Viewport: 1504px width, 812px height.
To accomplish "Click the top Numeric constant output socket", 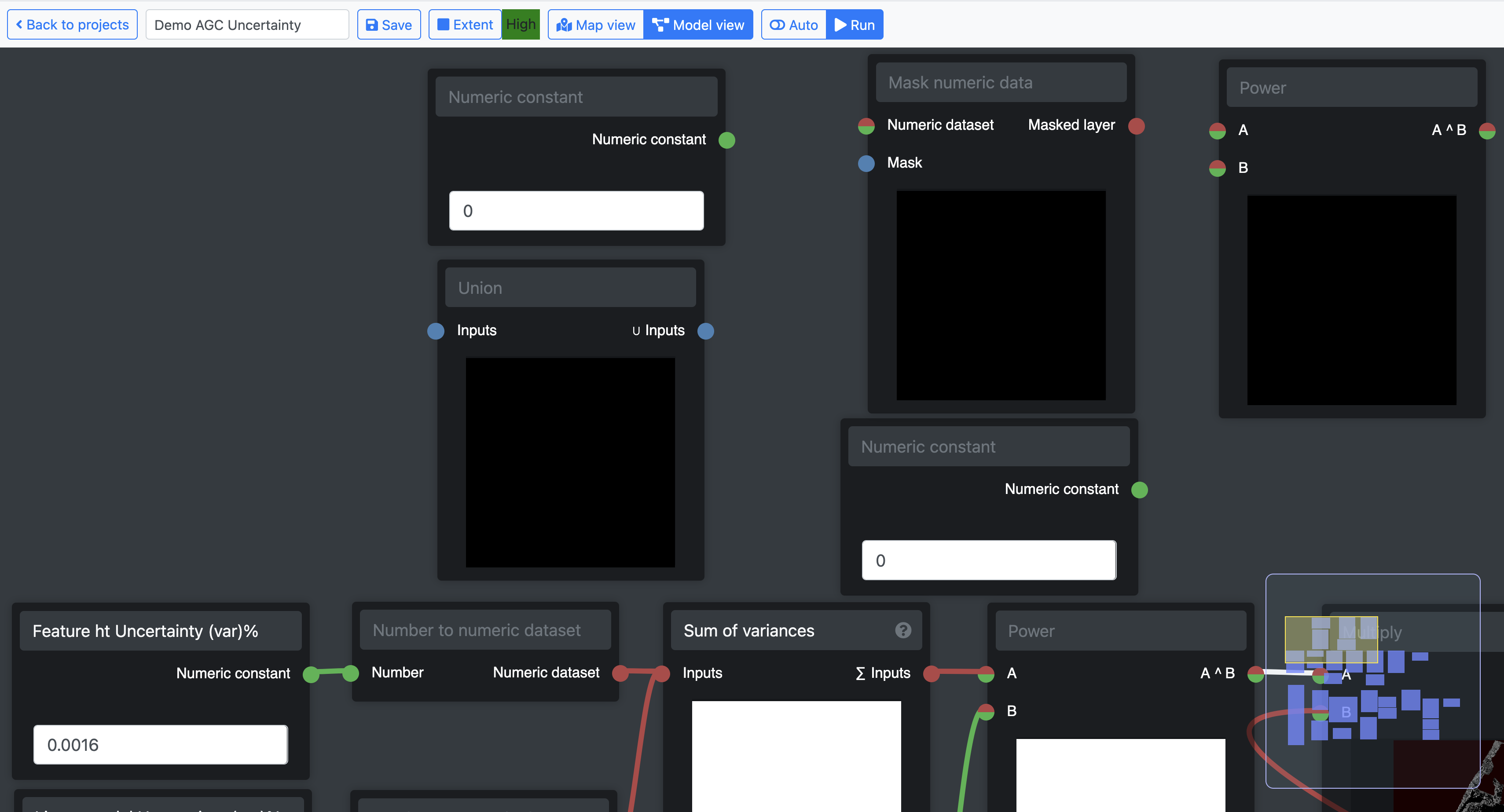I will coord(727,140).
